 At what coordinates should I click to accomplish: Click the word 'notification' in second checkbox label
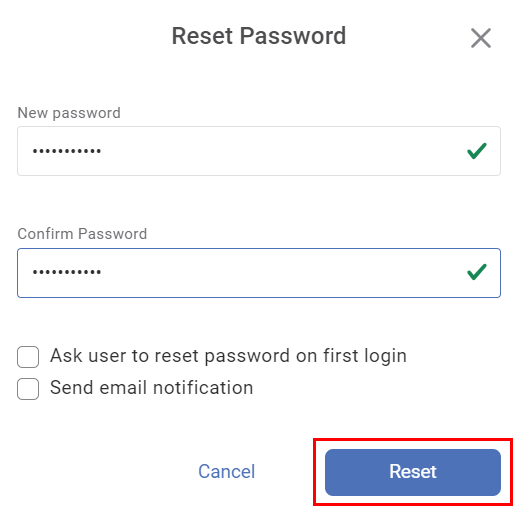203,387
